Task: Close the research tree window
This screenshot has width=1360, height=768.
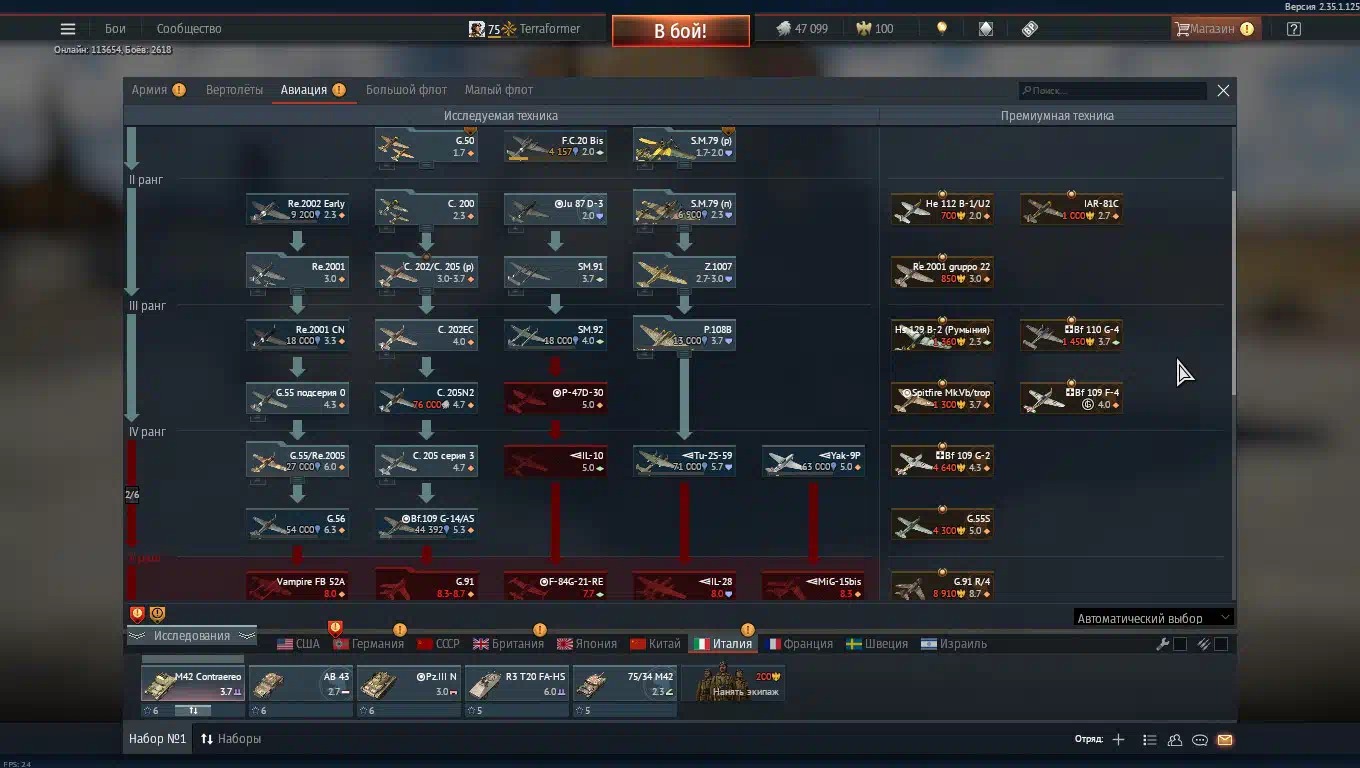Action: click(1223, 91)
